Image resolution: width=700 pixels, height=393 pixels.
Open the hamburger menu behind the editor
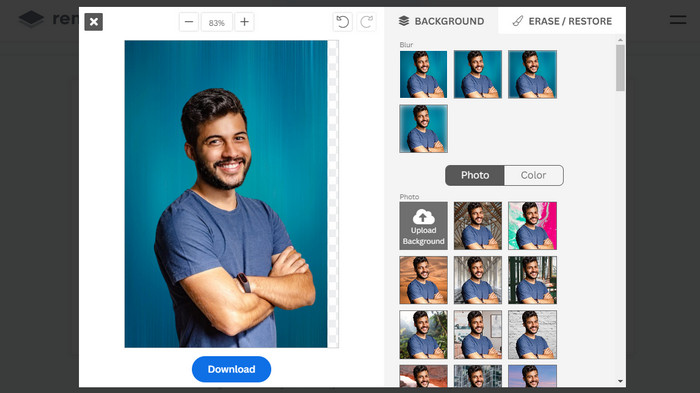tap(678, 20)
